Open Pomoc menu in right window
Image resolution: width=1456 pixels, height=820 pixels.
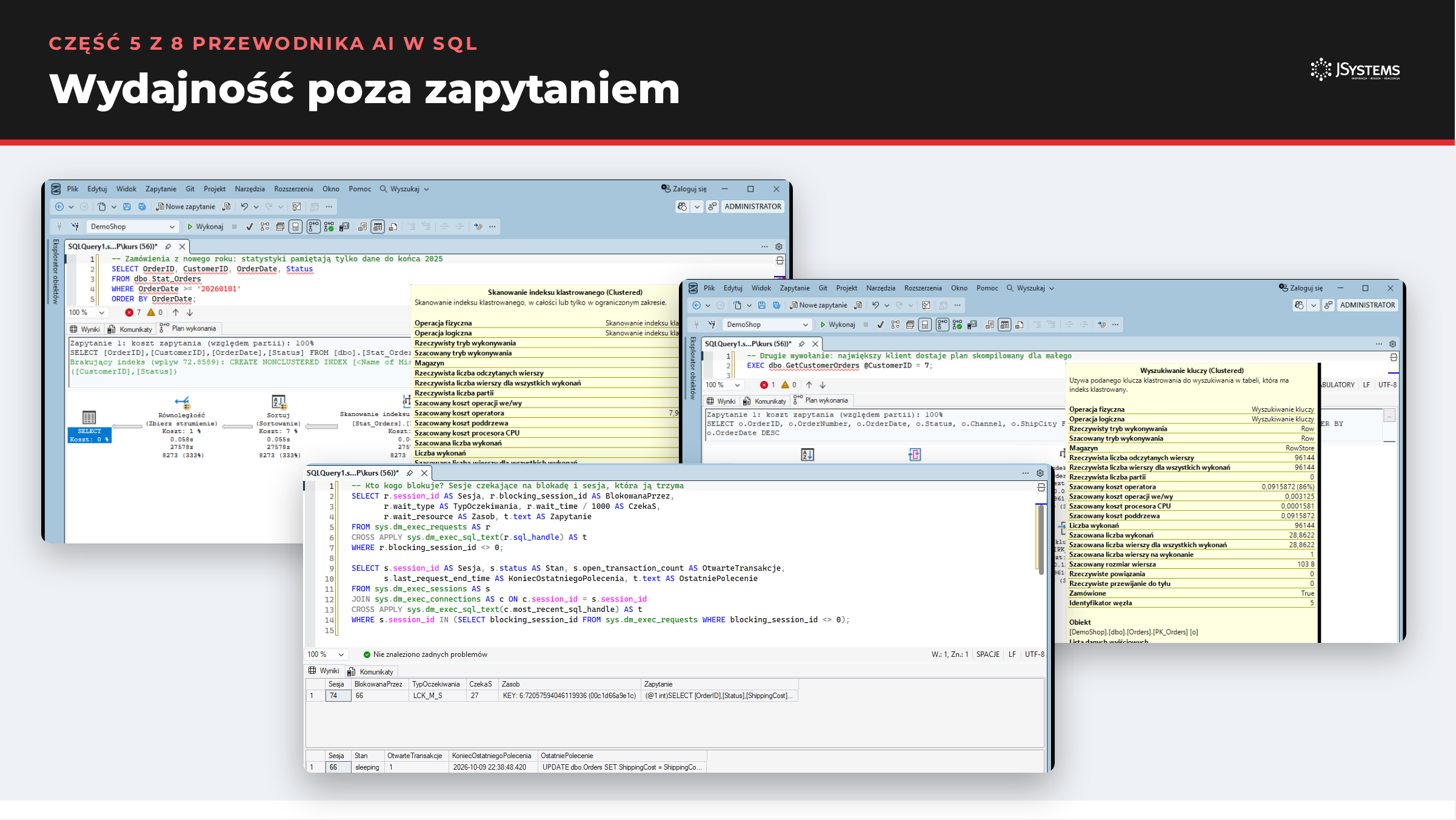pyautogui.click(x=987, y=288)
